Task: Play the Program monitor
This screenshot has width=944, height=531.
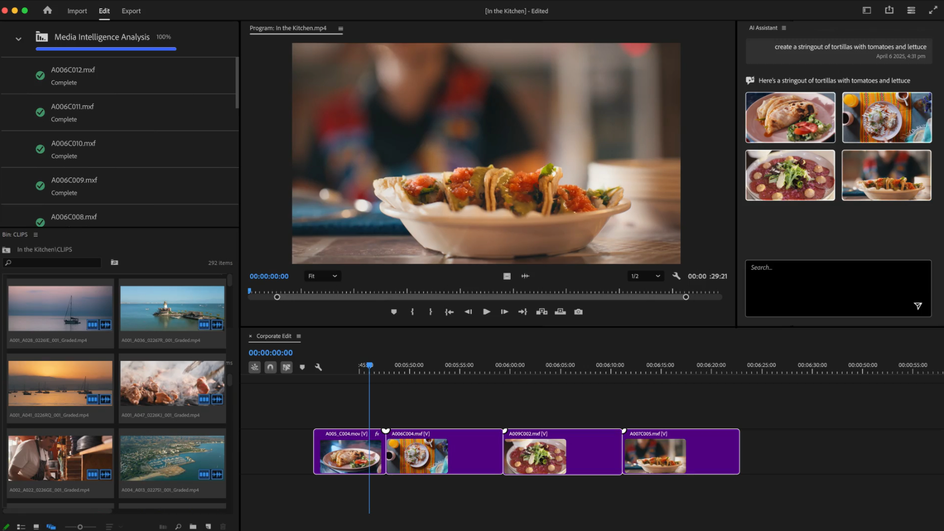Action: pos(486,312)
